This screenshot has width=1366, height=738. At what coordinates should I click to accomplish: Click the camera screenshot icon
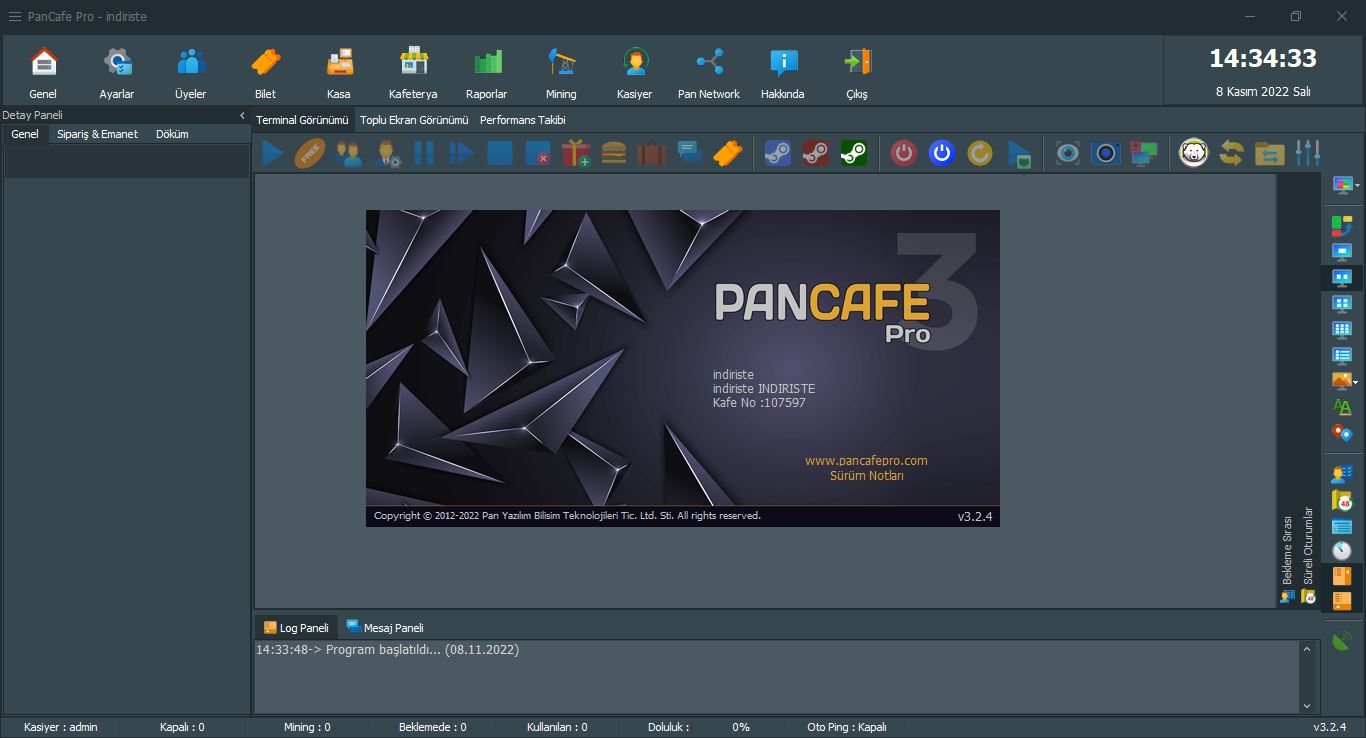(x=1106, y=153)
